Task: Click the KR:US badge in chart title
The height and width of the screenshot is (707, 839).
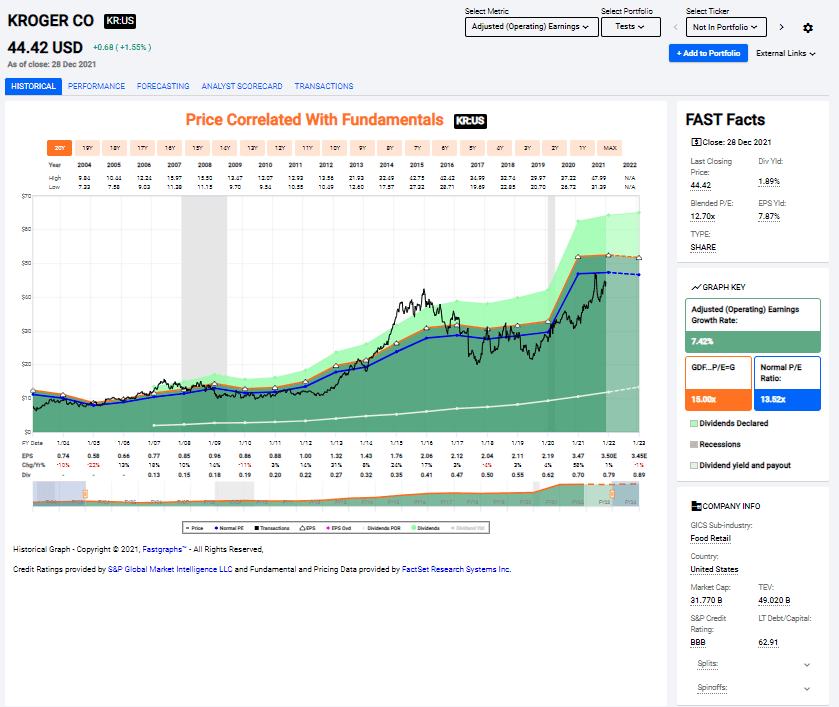Action: pos(470,121)
